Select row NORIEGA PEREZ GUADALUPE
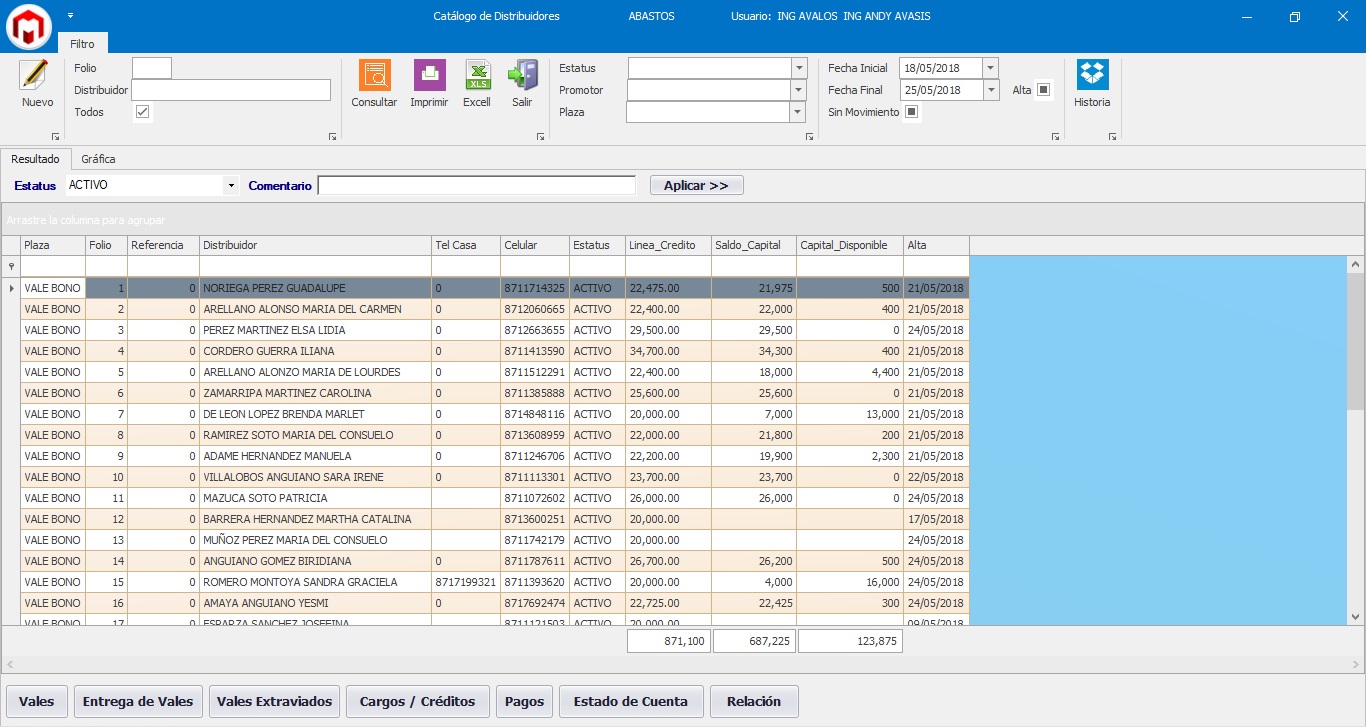Screen dimensions: 1366x727 tap(495, 288)
